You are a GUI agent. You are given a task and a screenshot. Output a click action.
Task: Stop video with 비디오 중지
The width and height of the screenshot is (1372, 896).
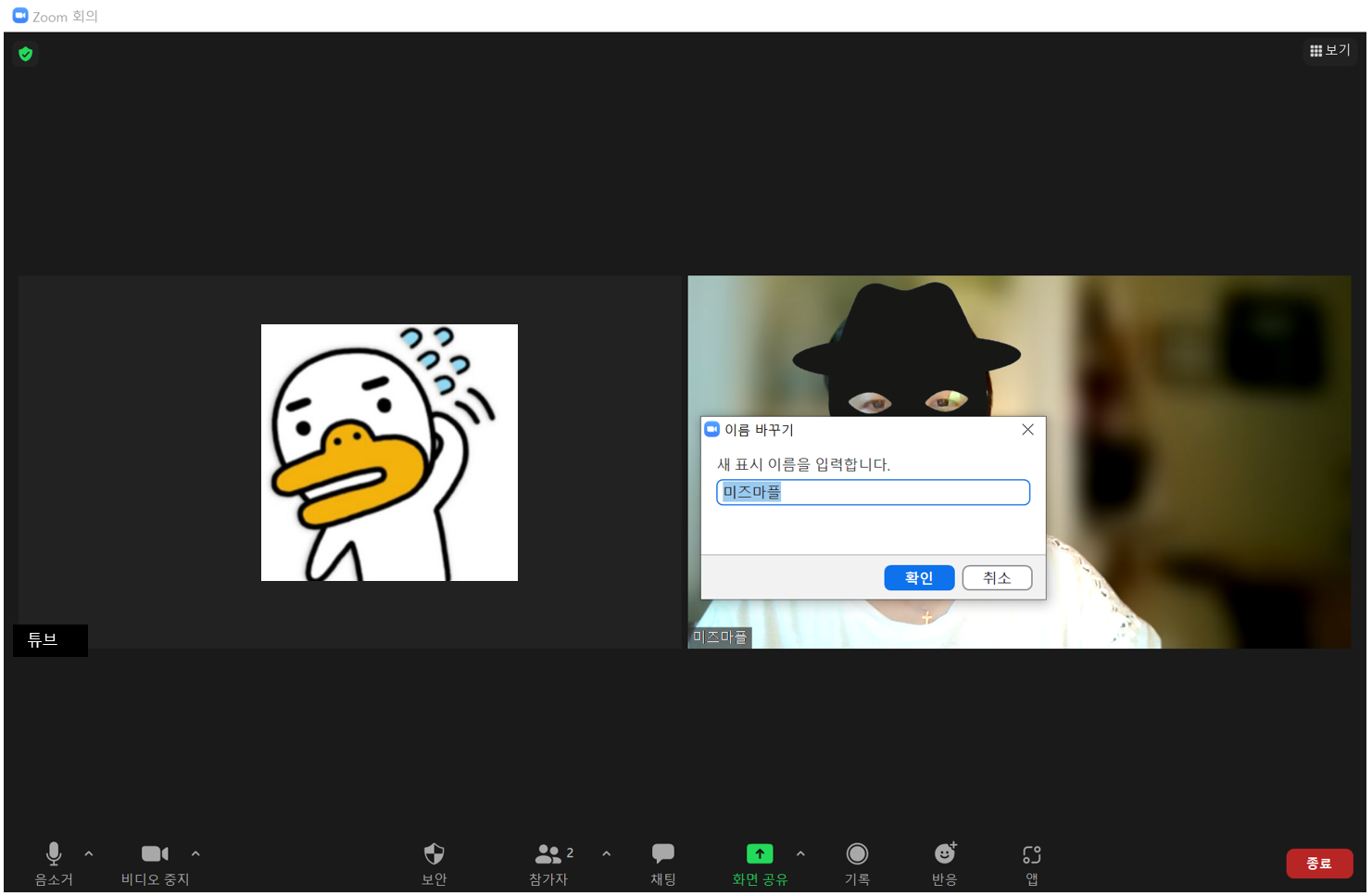click(x=155, y=864)
